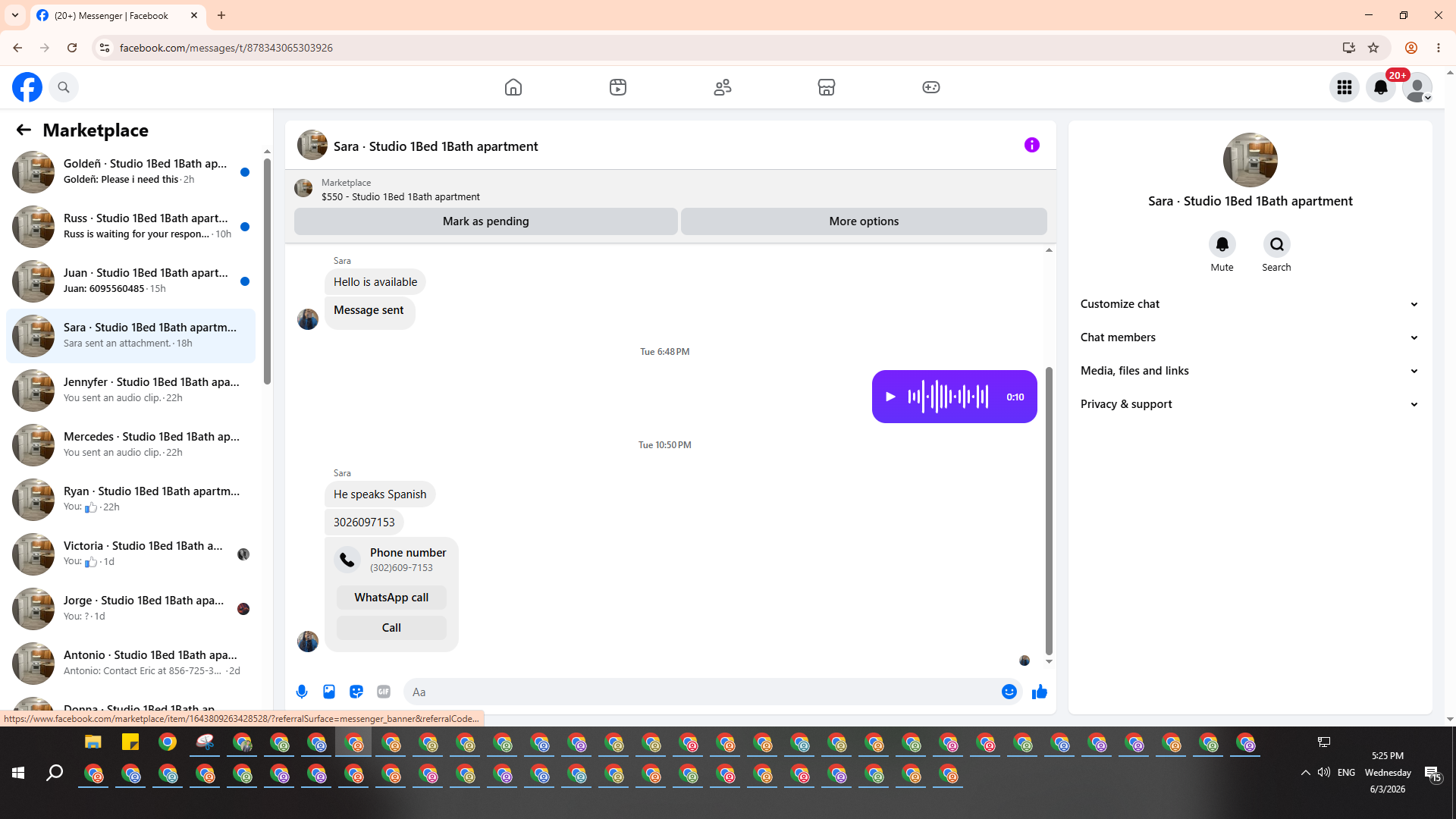Open the Facebook grid menu
This screenshot has width=1456, height=819.
point(1345,87)
